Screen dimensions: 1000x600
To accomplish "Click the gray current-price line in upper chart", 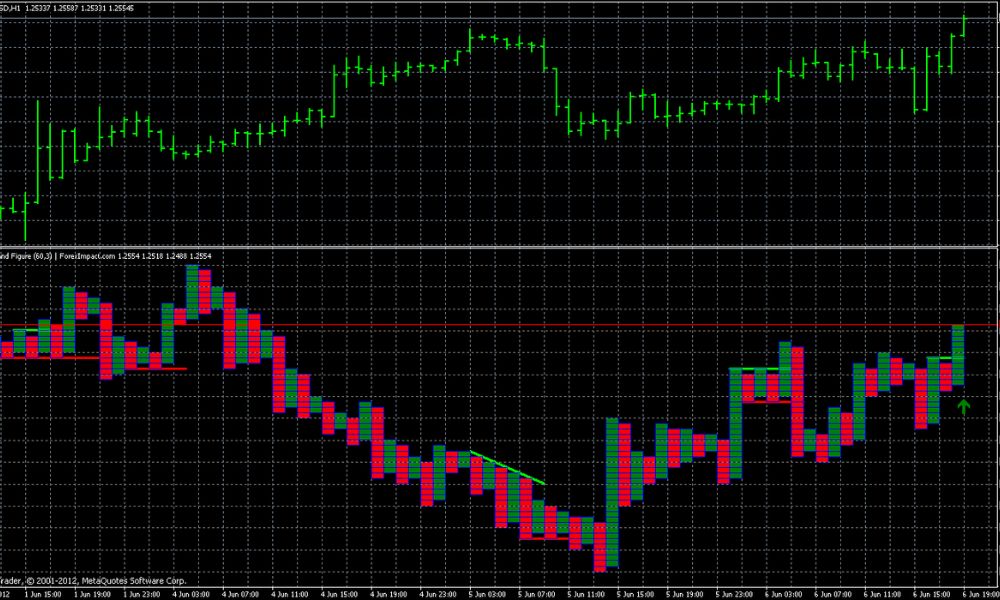I will click(x=500, y=20).
